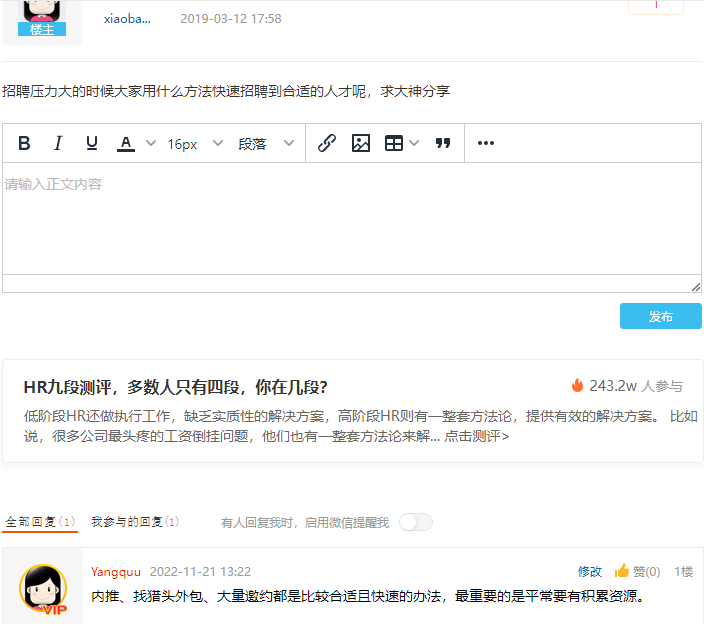Screen dimensions: 704x624
Task: Like the reply with thumbs-up icon
Action: 622,571
